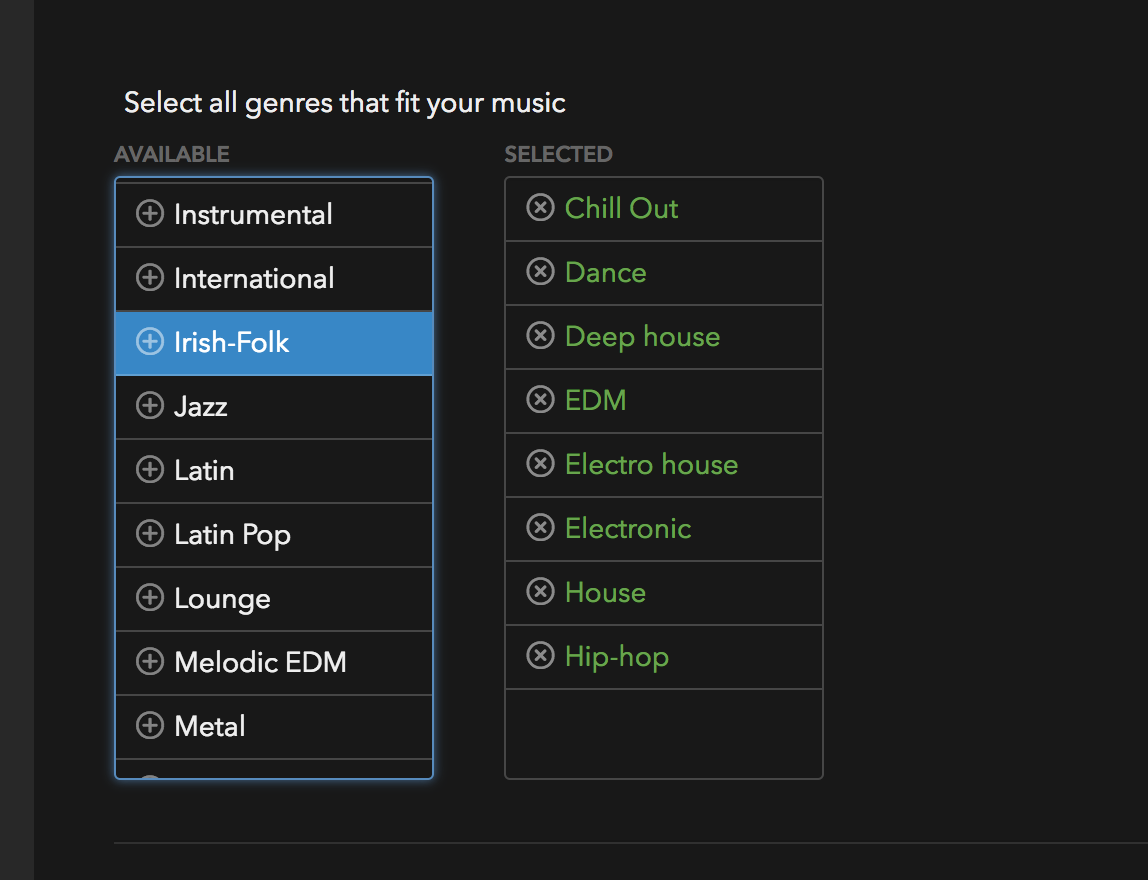Click the highlighted Irish-Folk label
1148x880 pixels.
click(x=231, y=343)
